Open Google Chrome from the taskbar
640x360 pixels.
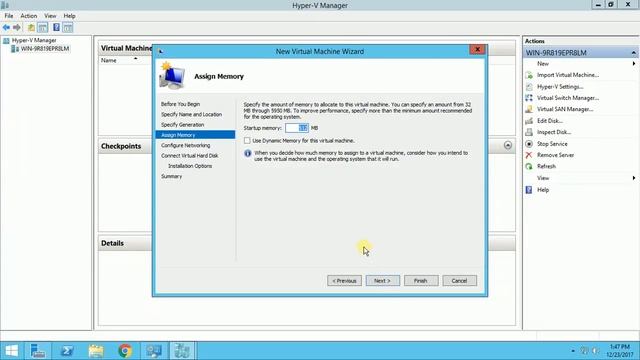(x=125, y=351)
